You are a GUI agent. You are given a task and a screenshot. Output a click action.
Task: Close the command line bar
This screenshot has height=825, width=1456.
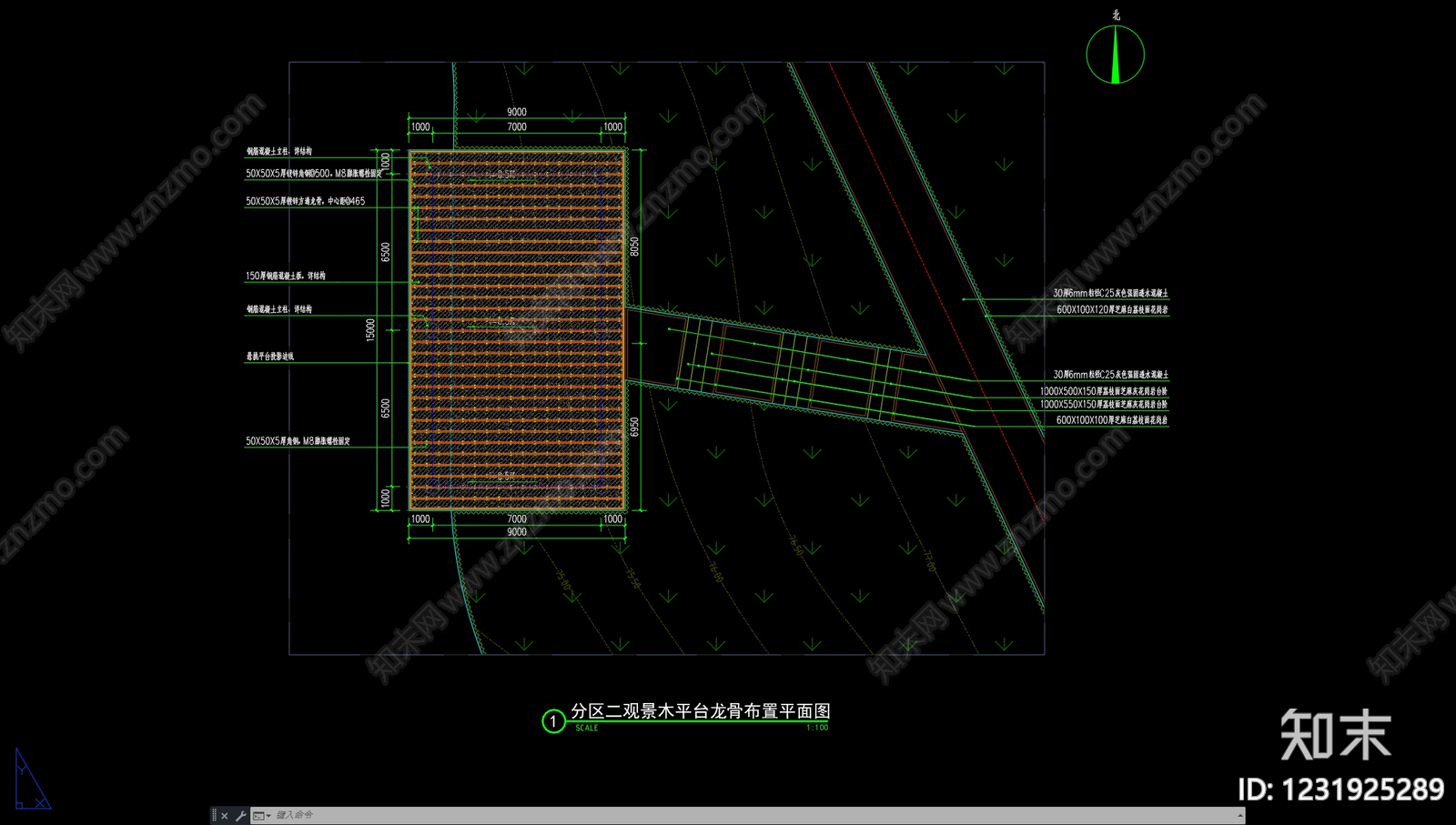pyautogui.click(x=225, y=816)
